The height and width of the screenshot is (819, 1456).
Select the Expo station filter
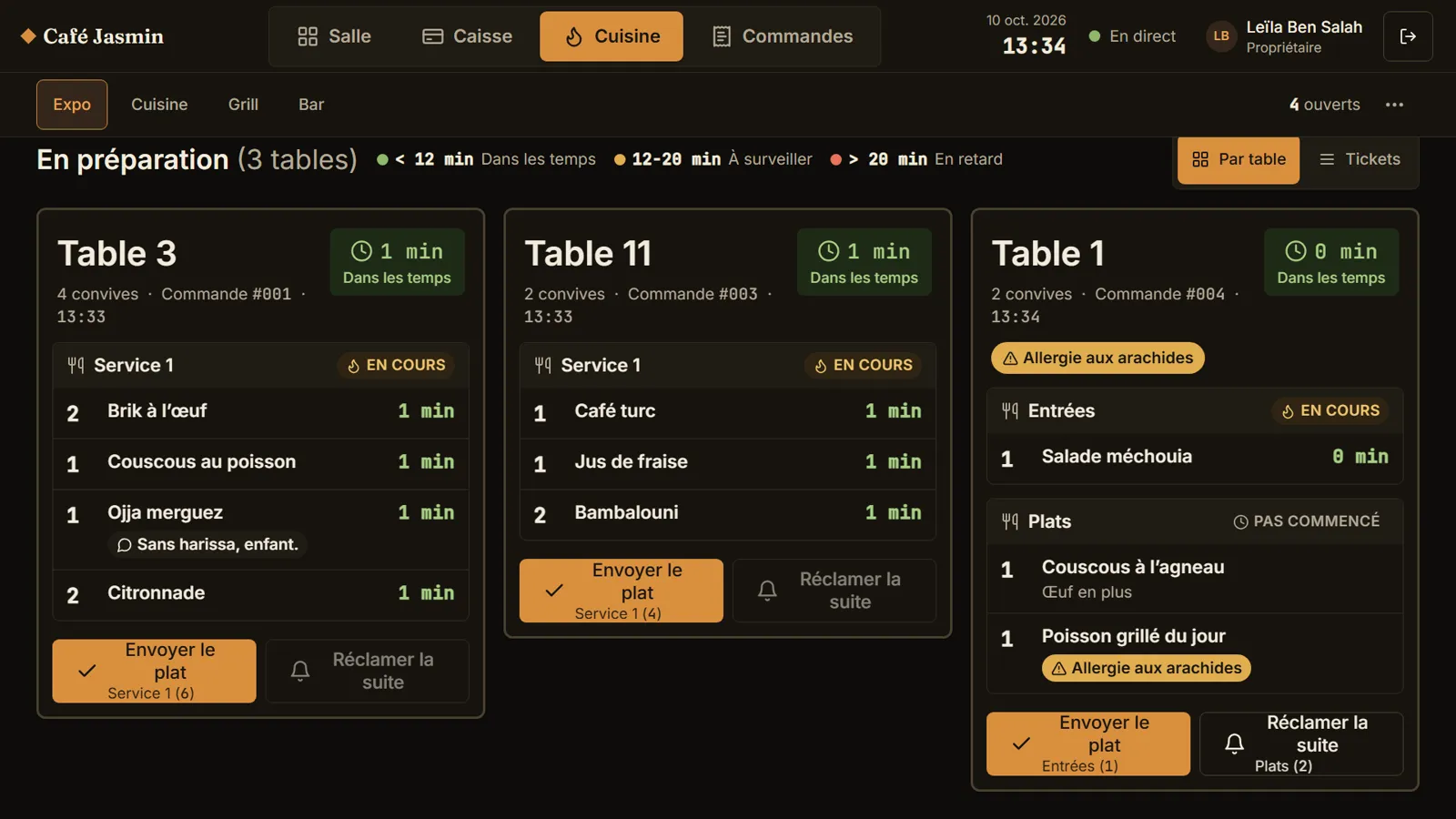(x=72, y=105)
